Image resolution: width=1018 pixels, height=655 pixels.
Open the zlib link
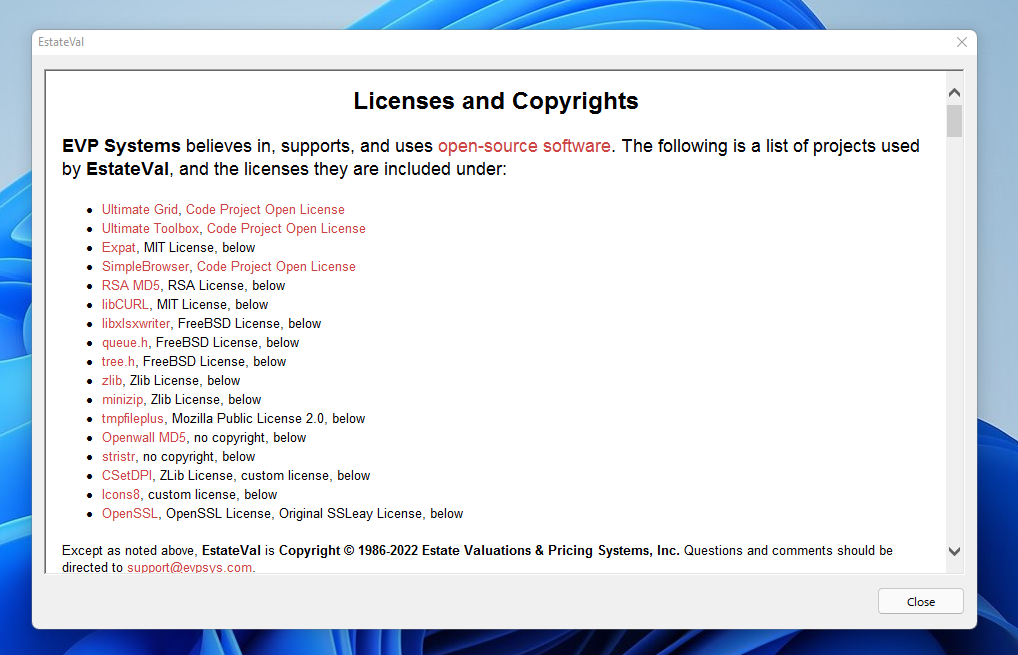[x=112, y=380]
